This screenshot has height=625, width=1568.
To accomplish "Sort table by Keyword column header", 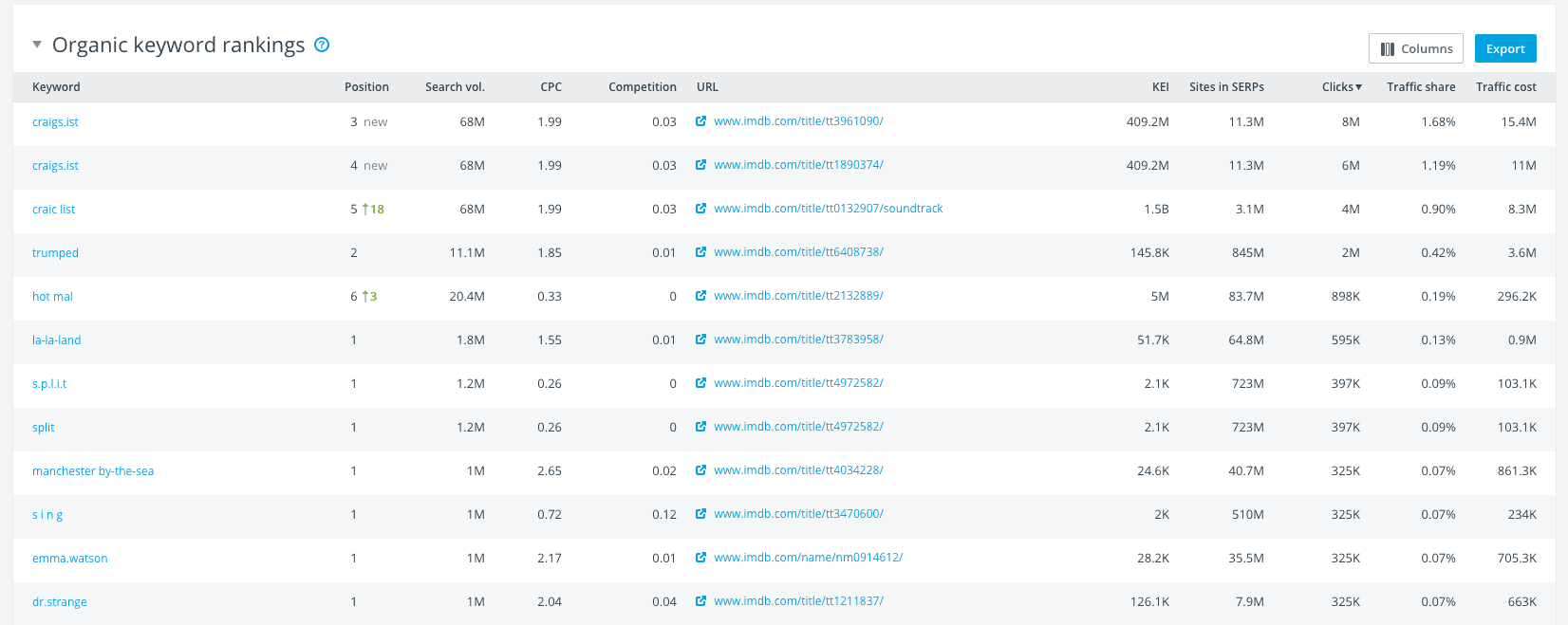I will [x=56, y=86].
